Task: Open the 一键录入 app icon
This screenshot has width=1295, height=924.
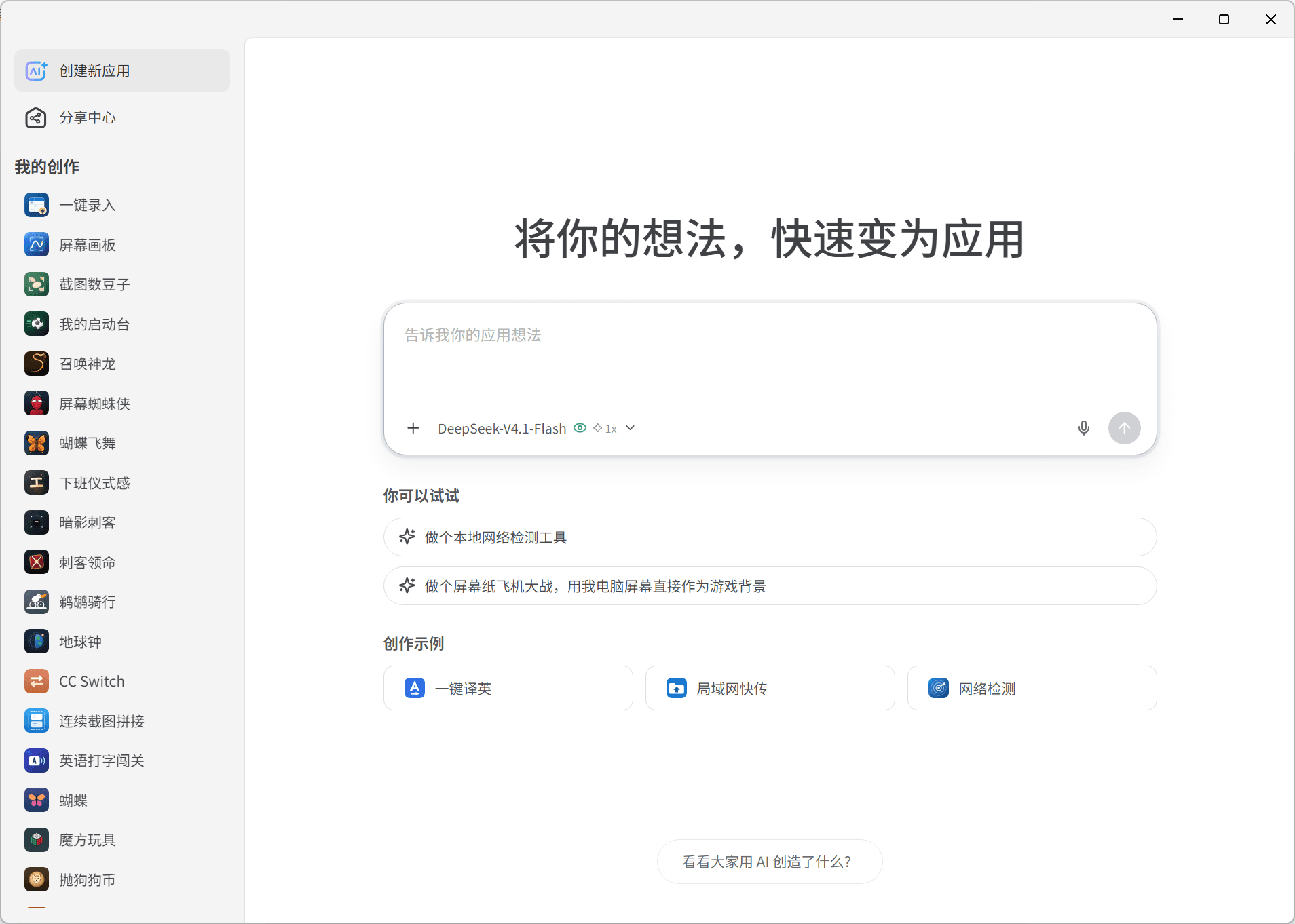Action: pyautogui.click(x=37, y=205)
